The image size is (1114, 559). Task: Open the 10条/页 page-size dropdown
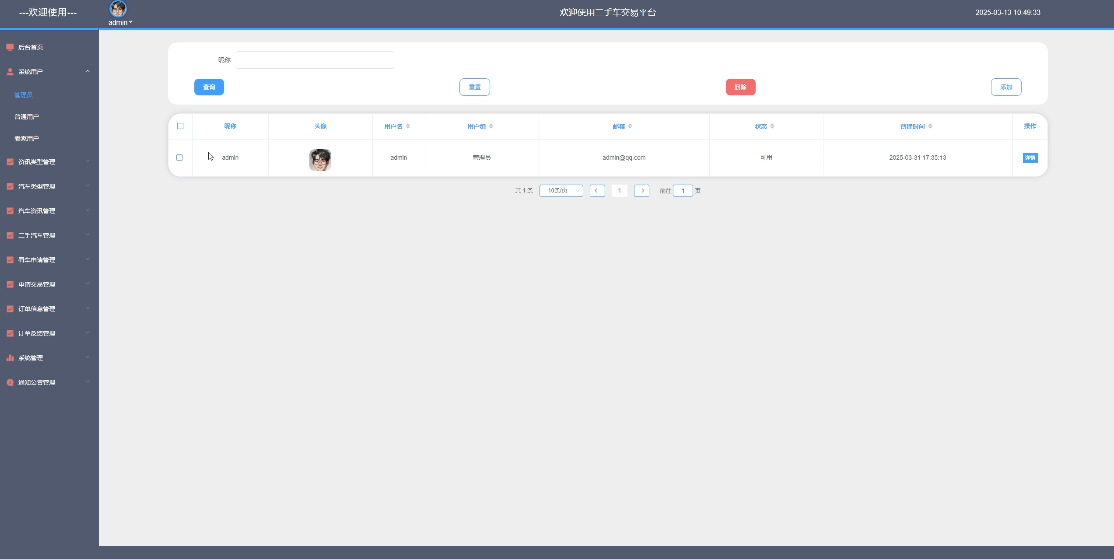561,190
